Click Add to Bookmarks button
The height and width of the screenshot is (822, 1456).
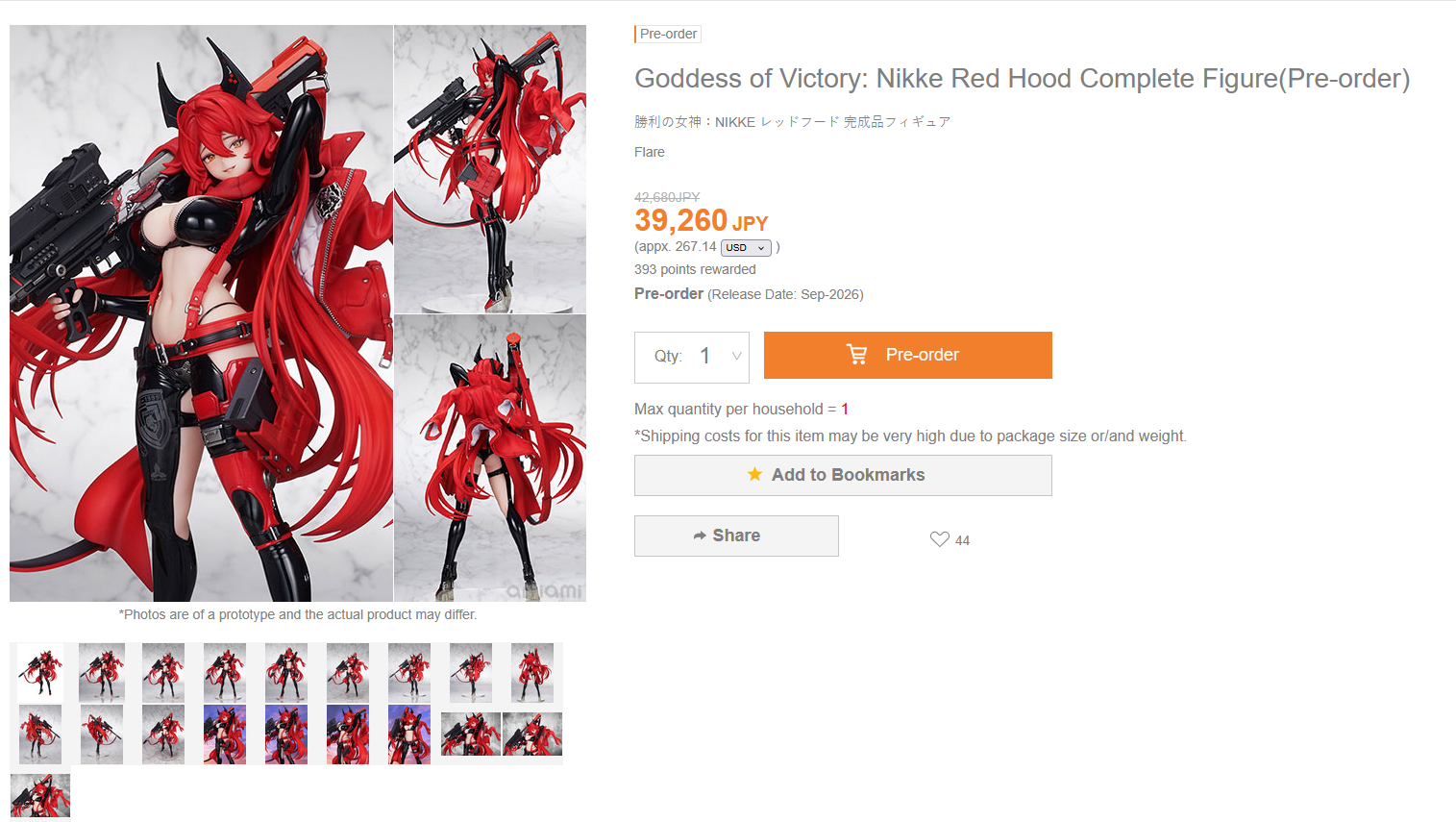(843, 475)
